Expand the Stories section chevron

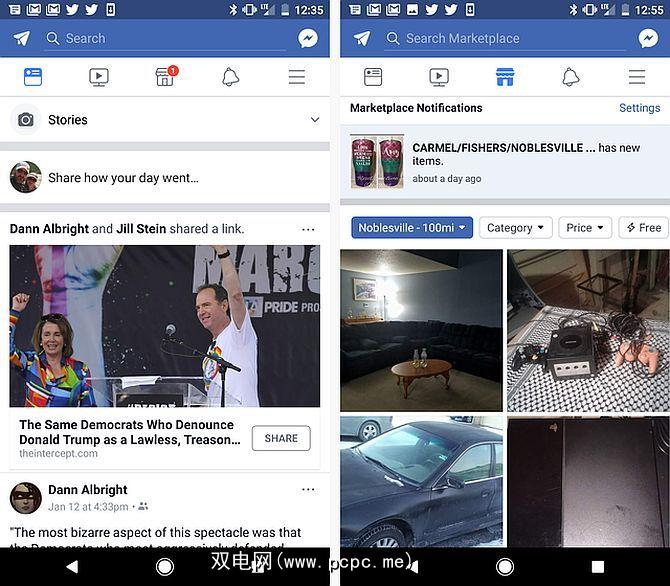pyautogui.click(x=315, y=120)
